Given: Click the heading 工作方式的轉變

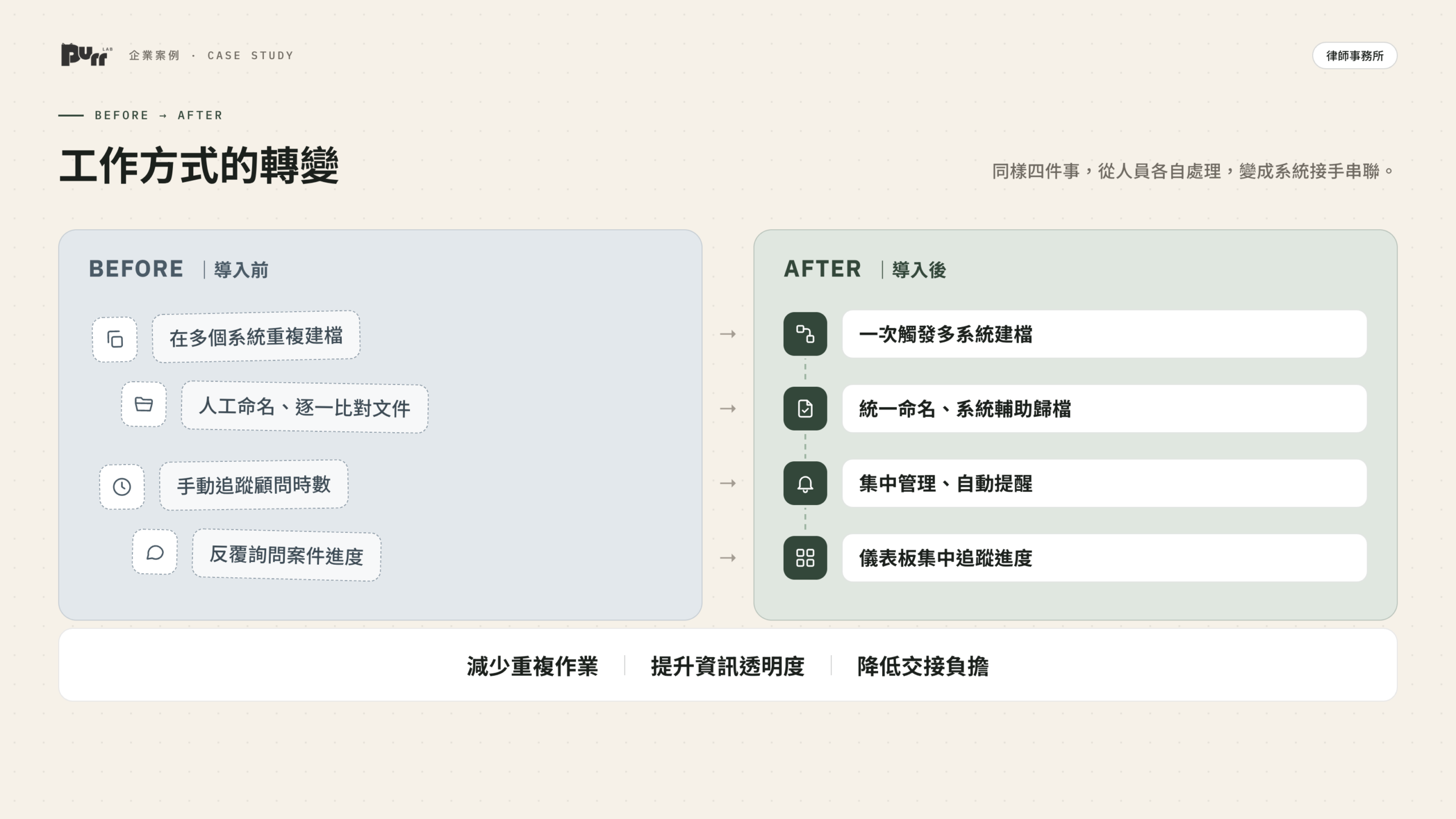Looking at the screenshot, I should point(199,166).
